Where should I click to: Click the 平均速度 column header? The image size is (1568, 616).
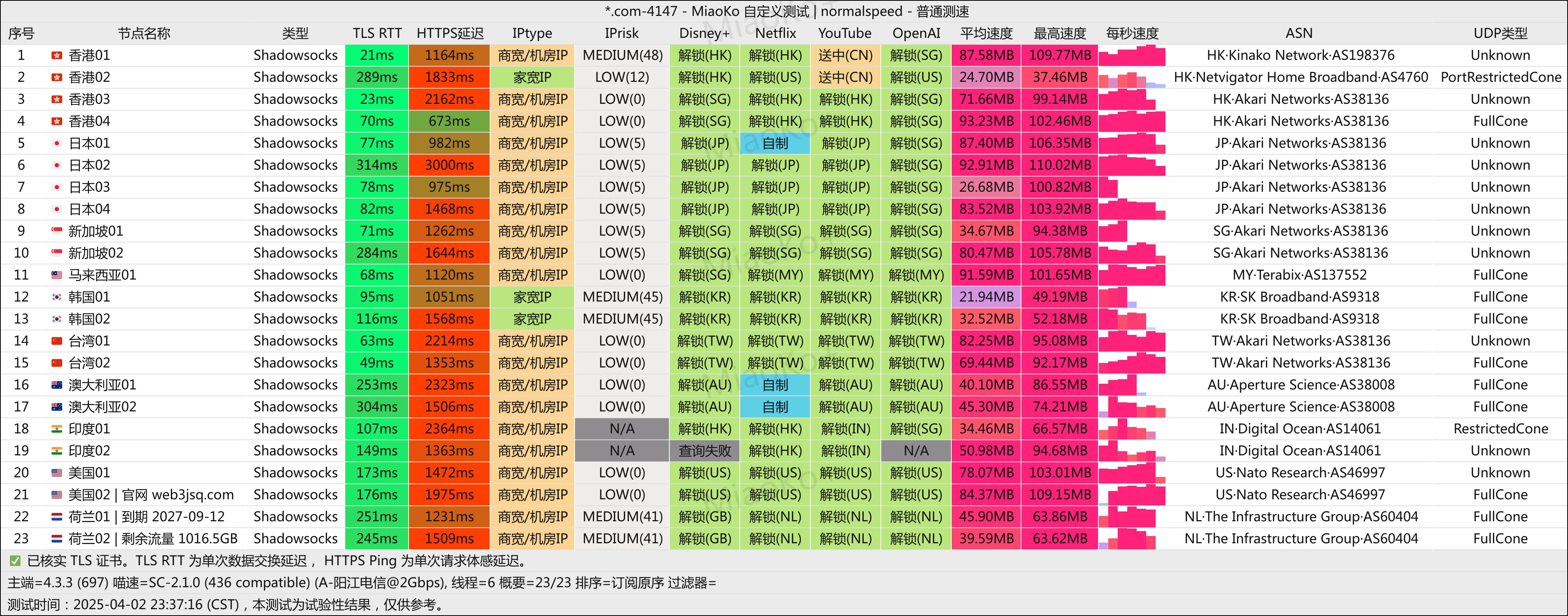986,33
